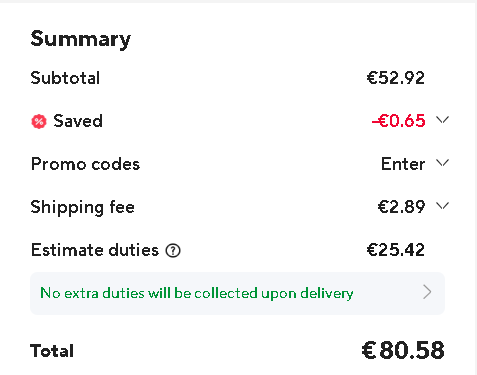Image resolution: width=477 pixels, height=375 pixels.
Task: Open the duties notice right arrow
Action: point(427,292)
